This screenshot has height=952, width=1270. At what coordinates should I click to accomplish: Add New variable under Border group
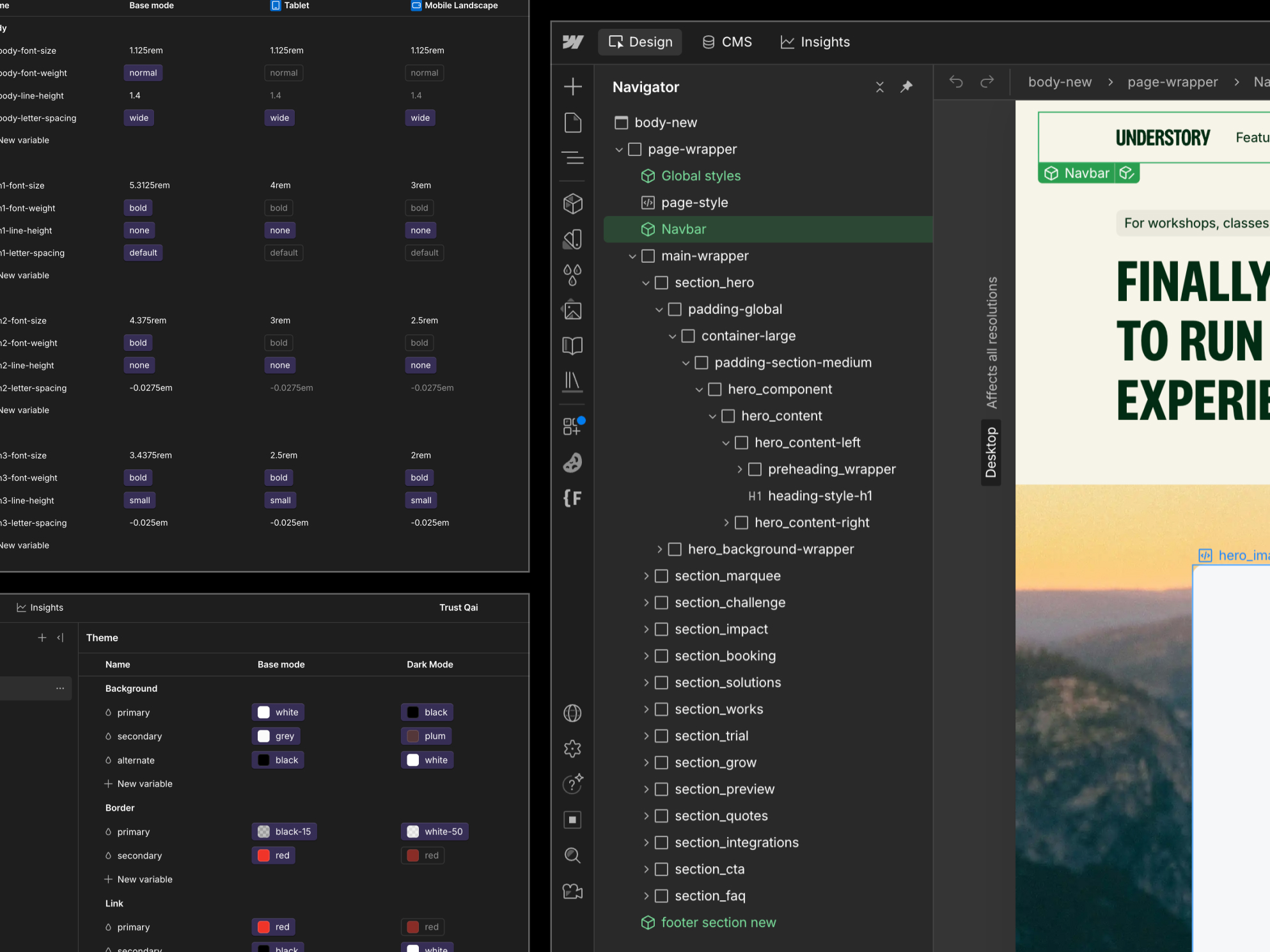coord(139,879)
